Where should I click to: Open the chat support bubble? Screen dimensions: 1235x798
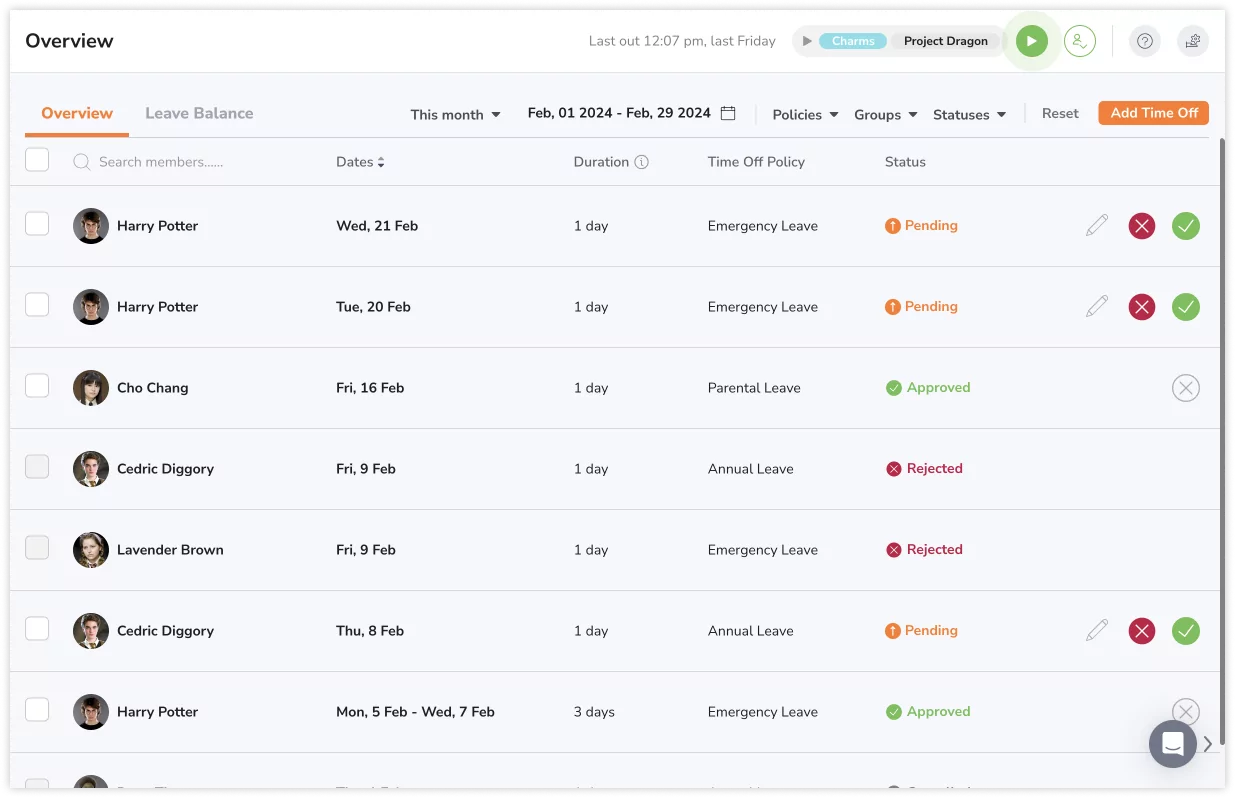point(1173,744)
